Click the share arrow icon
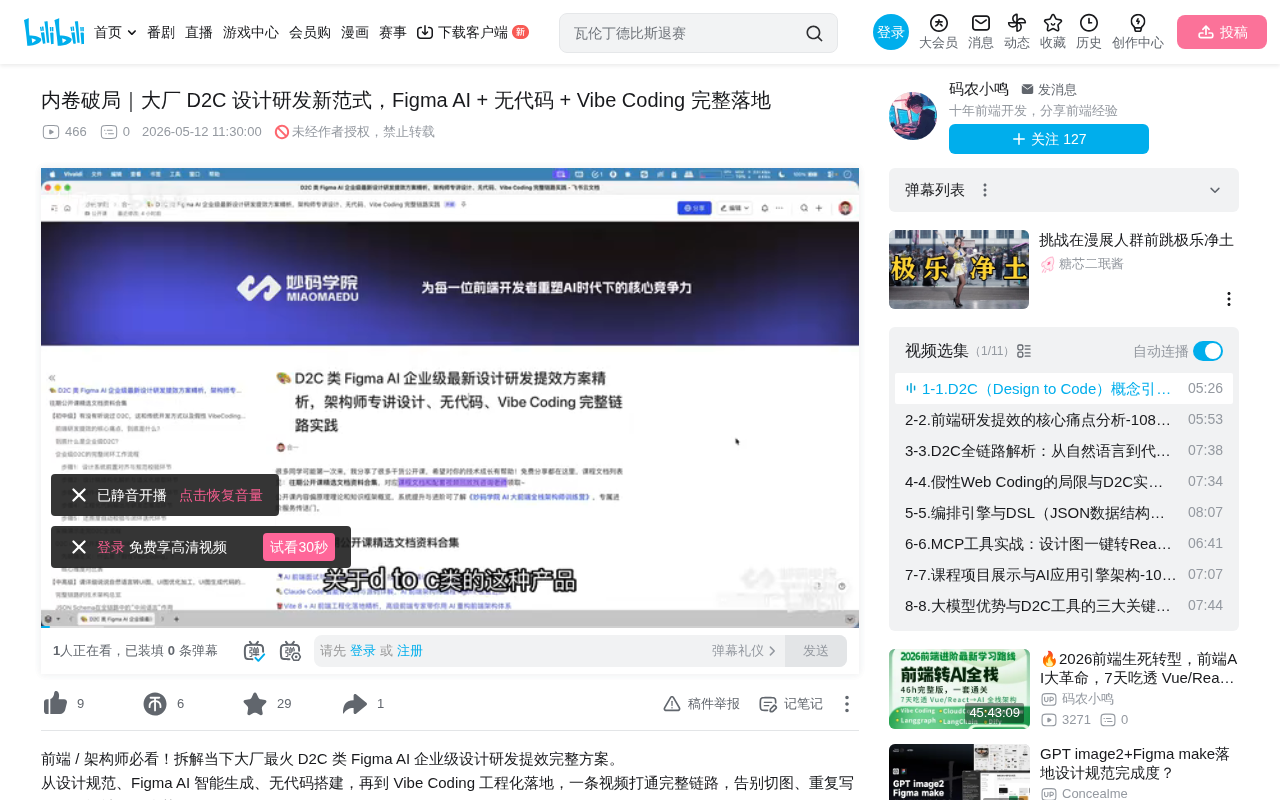Image resolution: width=1280 pixels, height=800 pixels. click(x=355, y=704)
